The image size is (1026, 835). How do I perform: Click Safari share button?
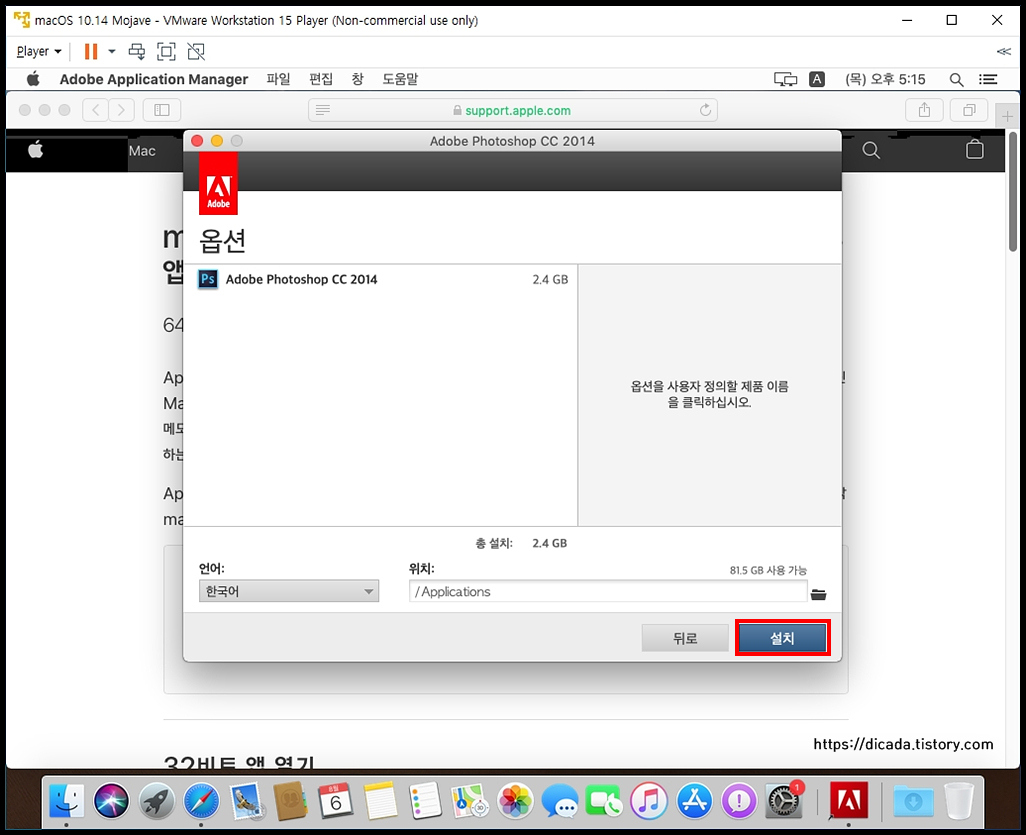coord(924,110)
